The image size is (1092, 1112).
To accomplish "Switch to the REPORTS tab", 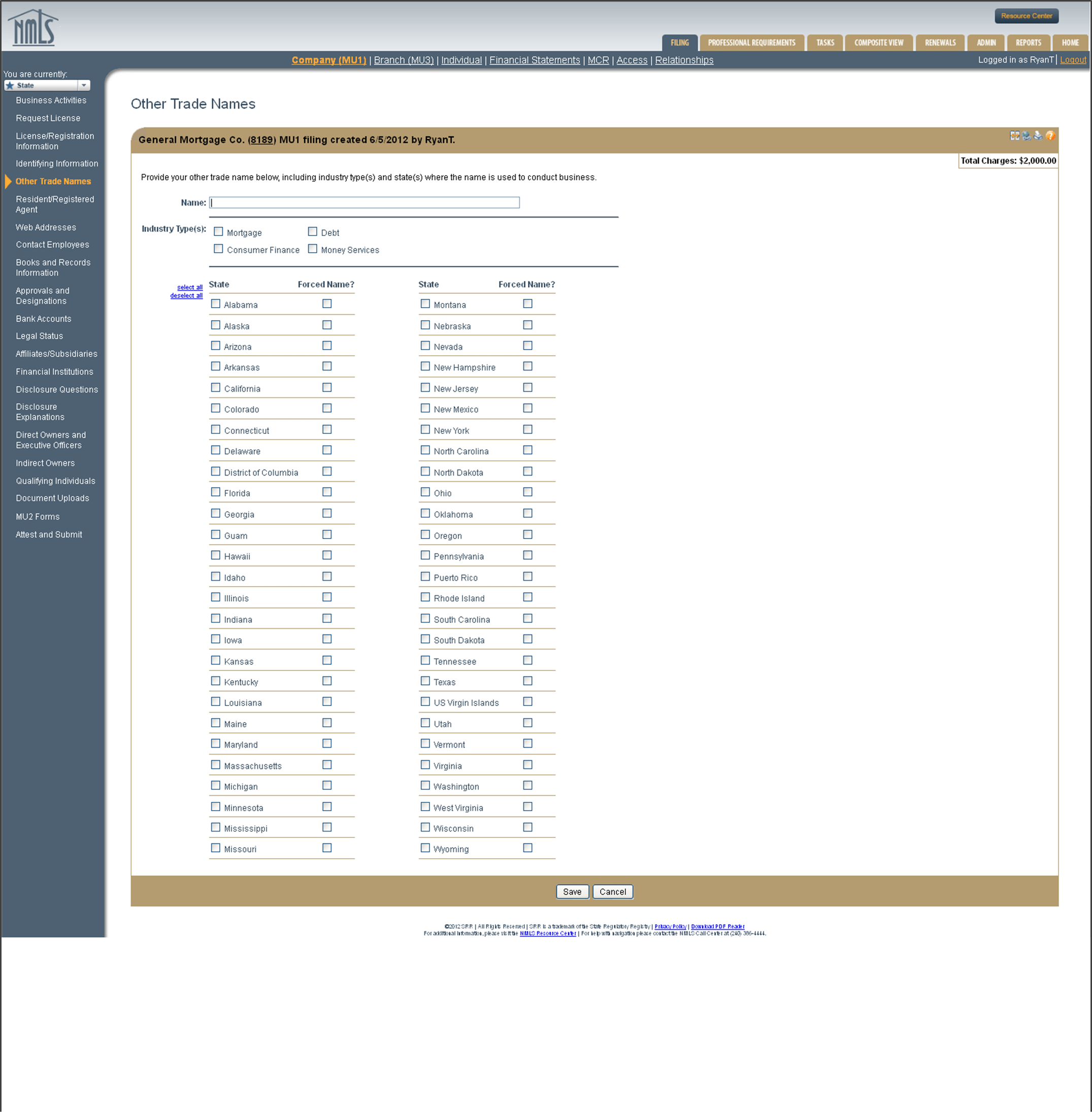I will tap(1029, 42).
